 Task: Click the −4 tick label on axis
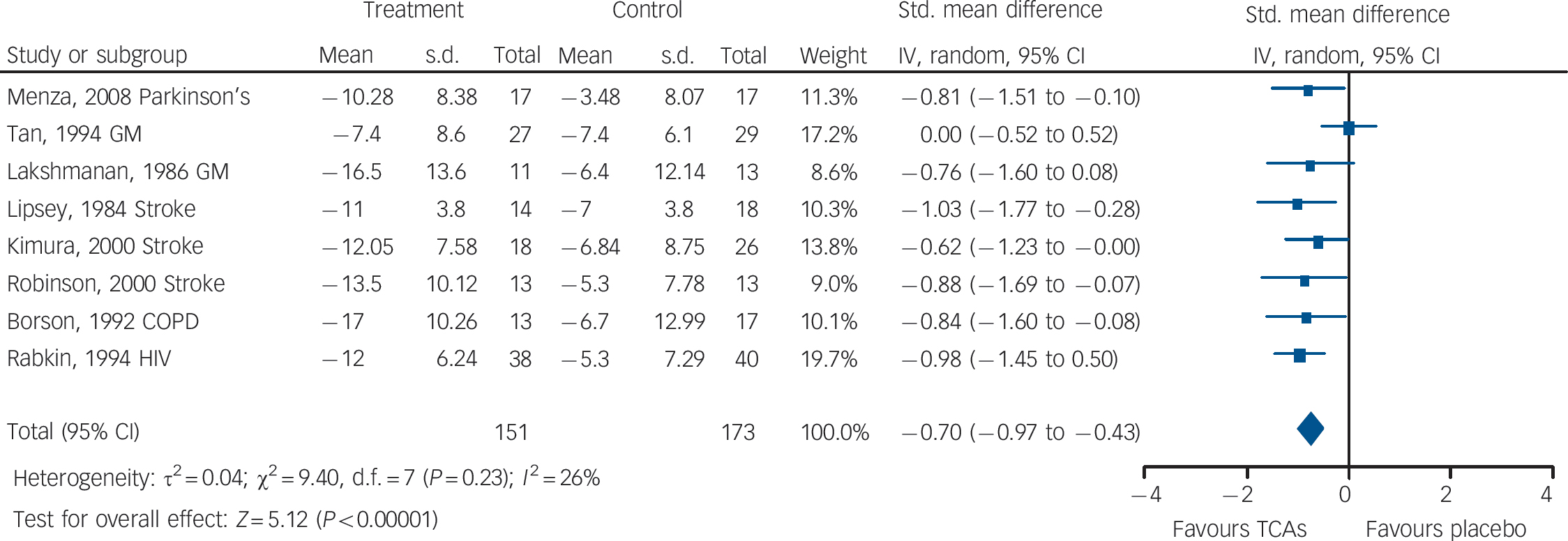(1146, 495)
